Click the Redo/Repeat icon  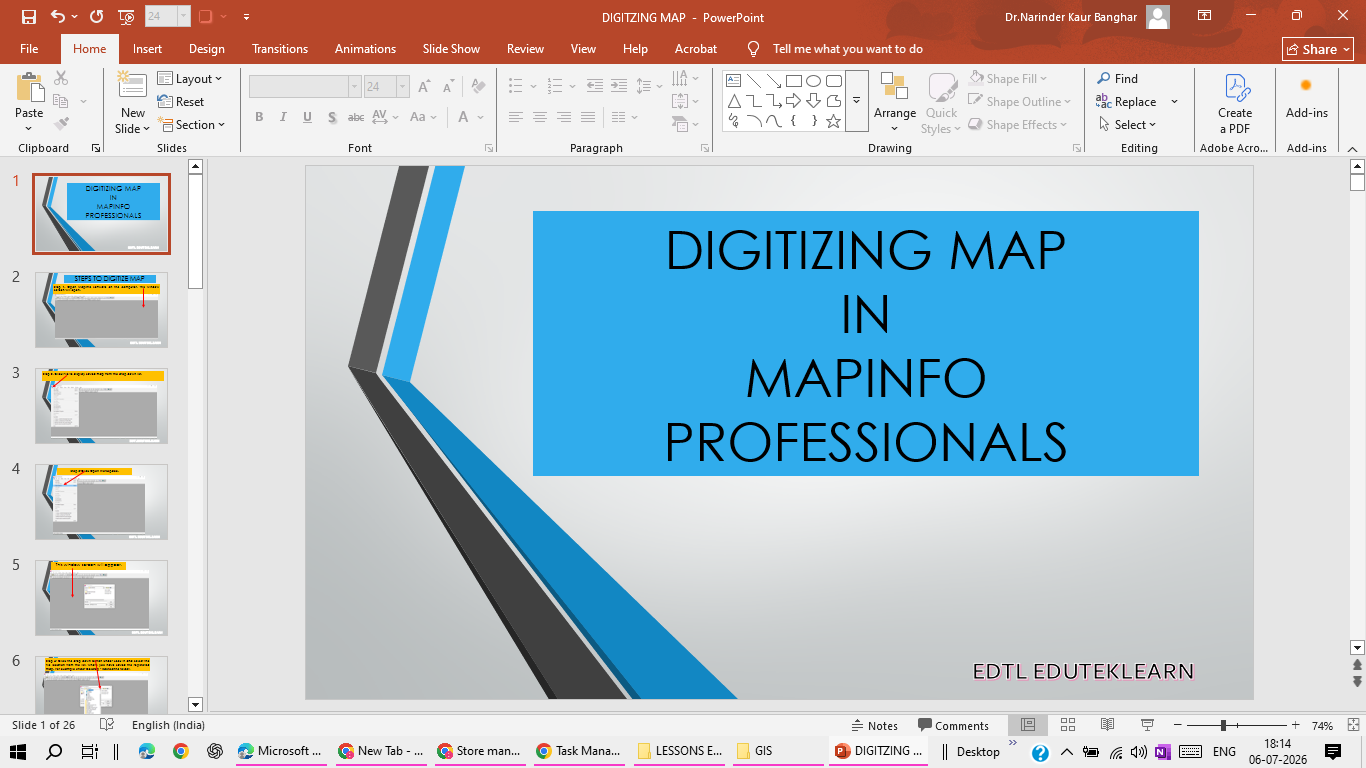[x=97, y=17]
